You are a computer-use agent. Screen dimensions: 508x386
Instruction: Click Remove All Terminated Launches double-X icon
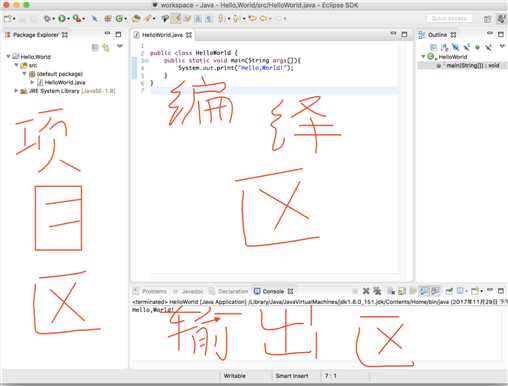click(377, 291)
